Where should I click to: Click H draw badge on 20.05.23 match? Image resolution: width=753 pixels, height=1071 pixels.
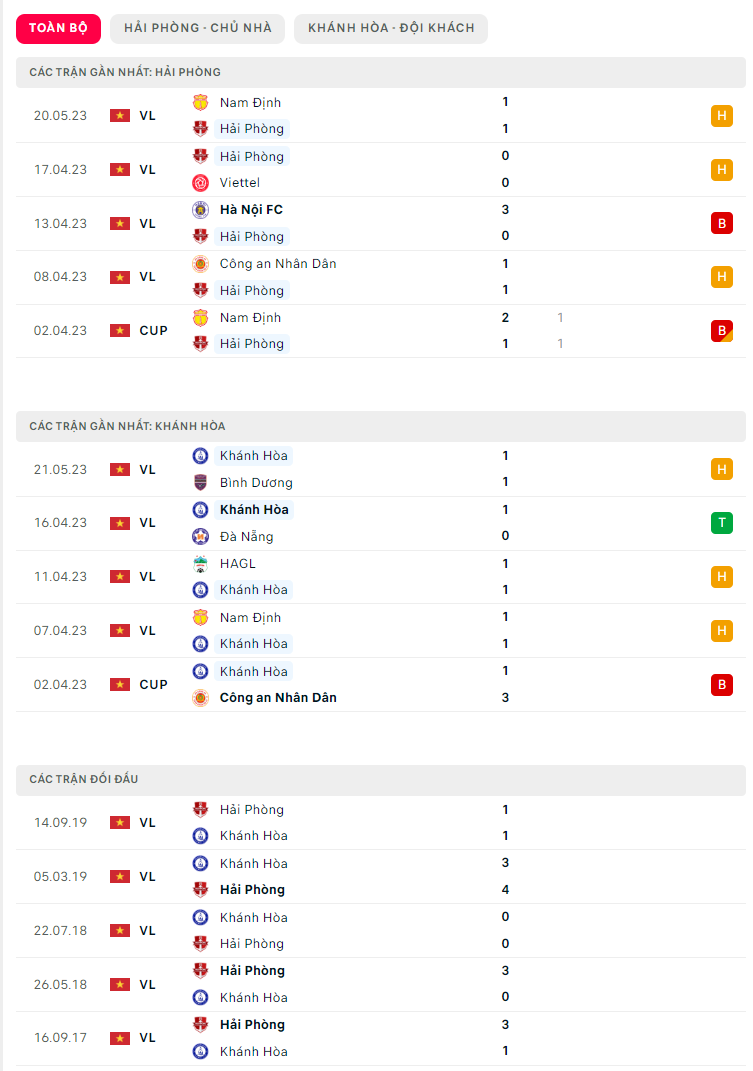(722, 116)
